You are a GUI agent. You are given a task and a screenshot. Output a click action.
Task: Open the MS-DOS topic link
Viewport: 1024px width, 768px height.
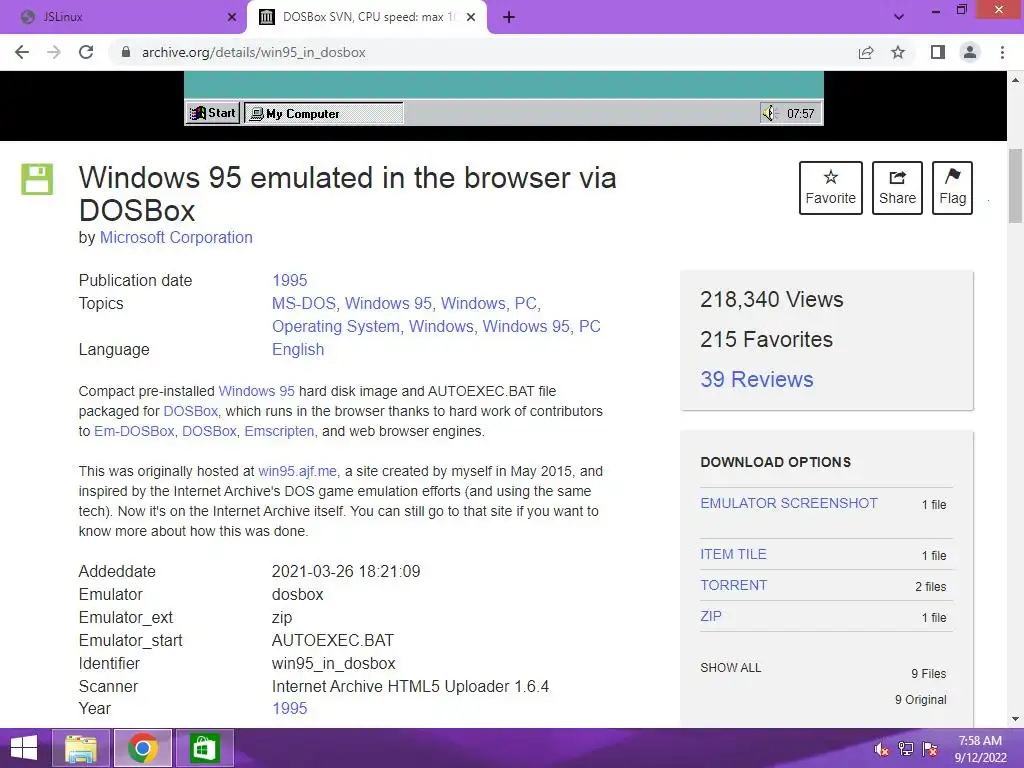(304, 304)
